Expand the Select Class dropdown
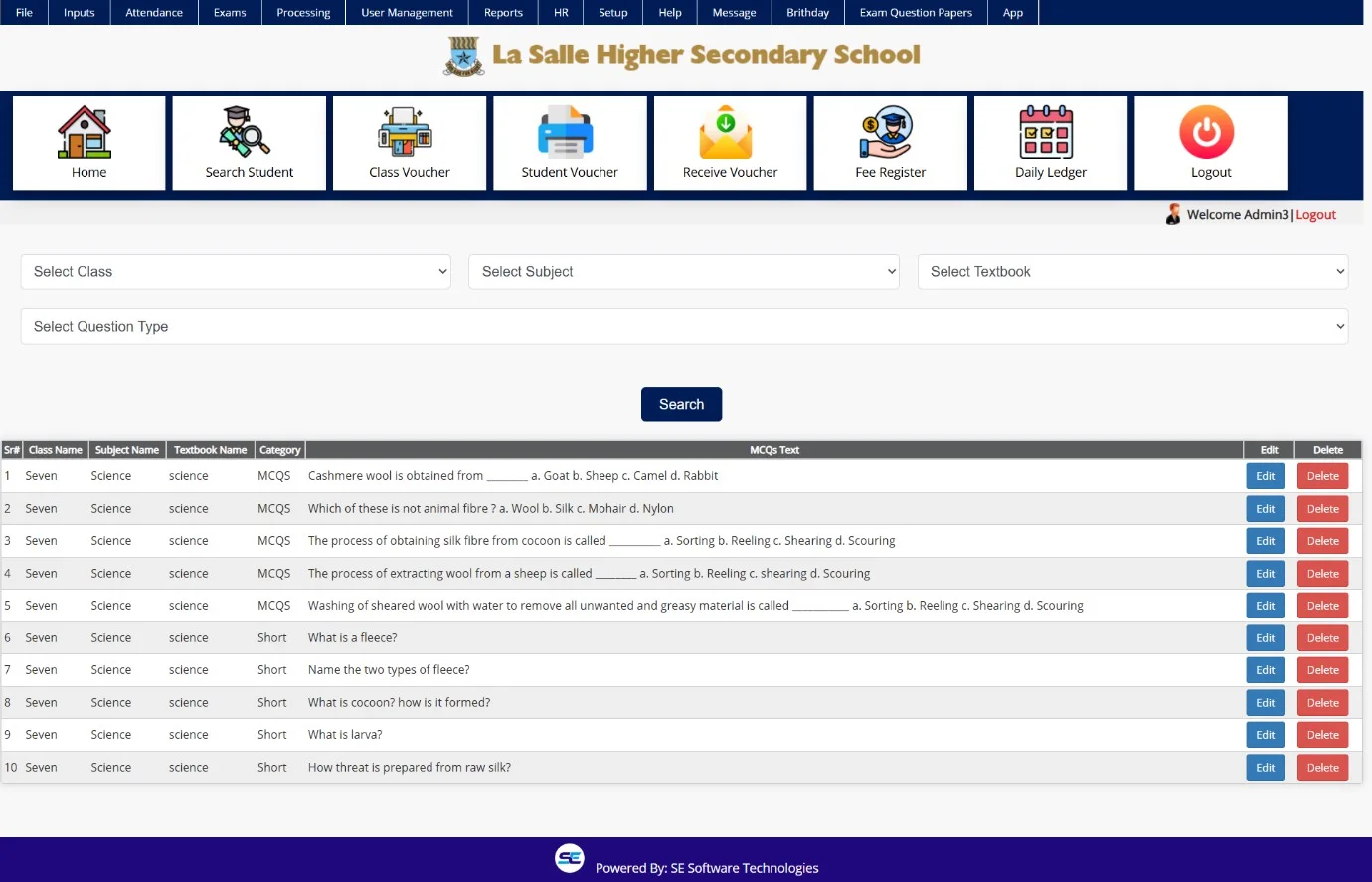The image size is (1372, 882). point(236,272)
